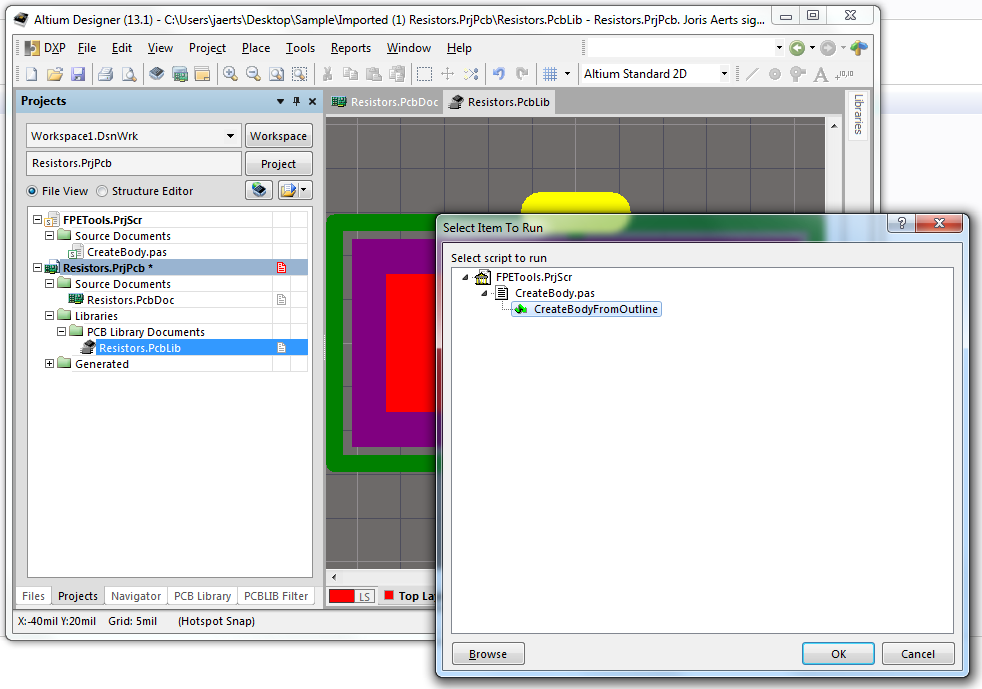Click the Place Via tool icon
Image resolution: width=982 pixels, height=689 pixels.
(797, 74)
